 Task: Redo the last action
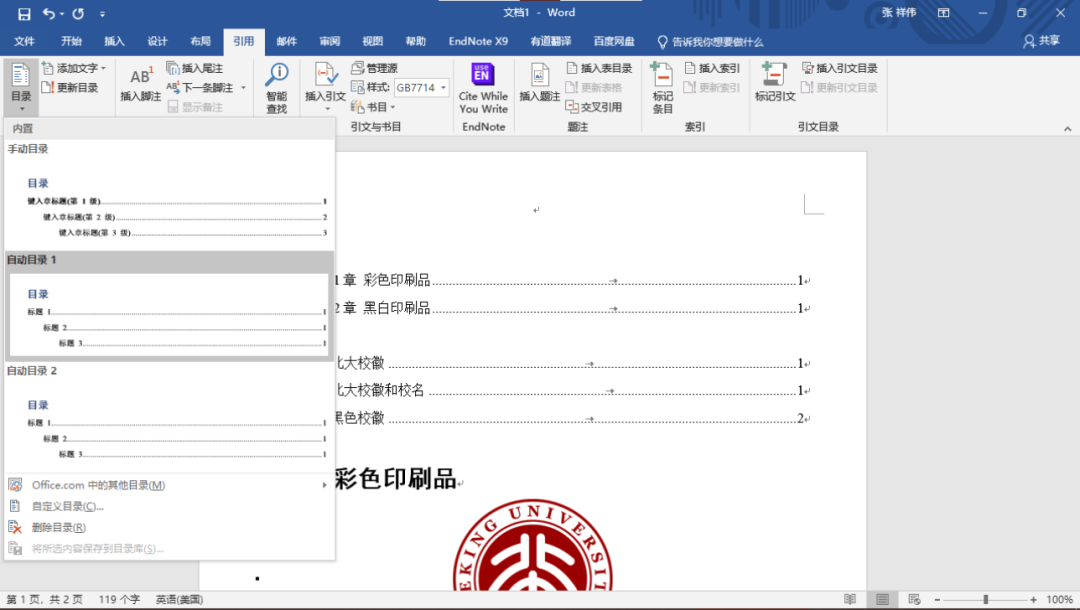click(78, 14)
